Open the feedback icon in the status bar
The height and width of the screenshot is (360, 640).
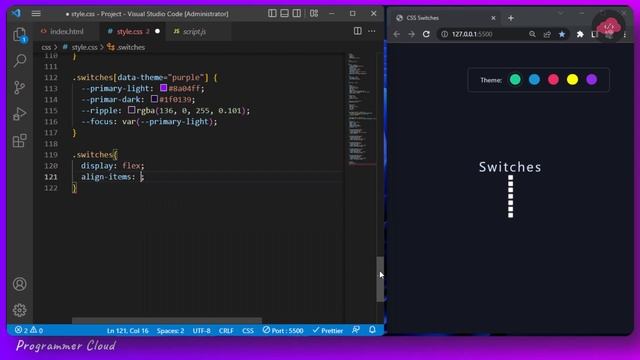[356, 330]
